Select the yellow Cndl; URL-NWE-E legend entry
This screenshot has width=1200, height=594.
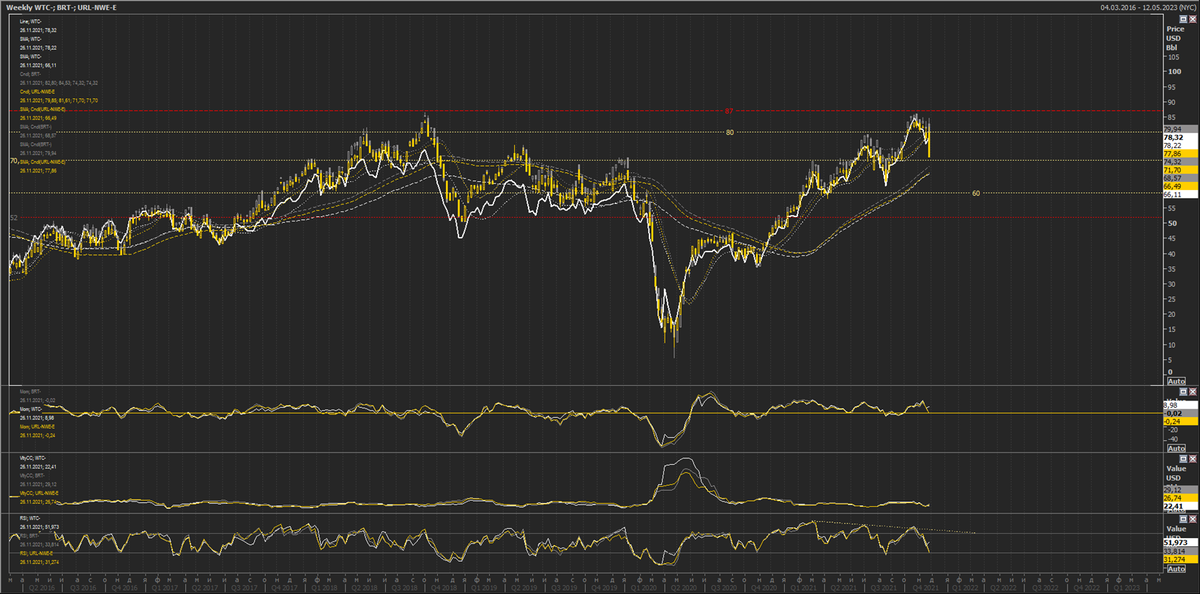pos(37,92)
